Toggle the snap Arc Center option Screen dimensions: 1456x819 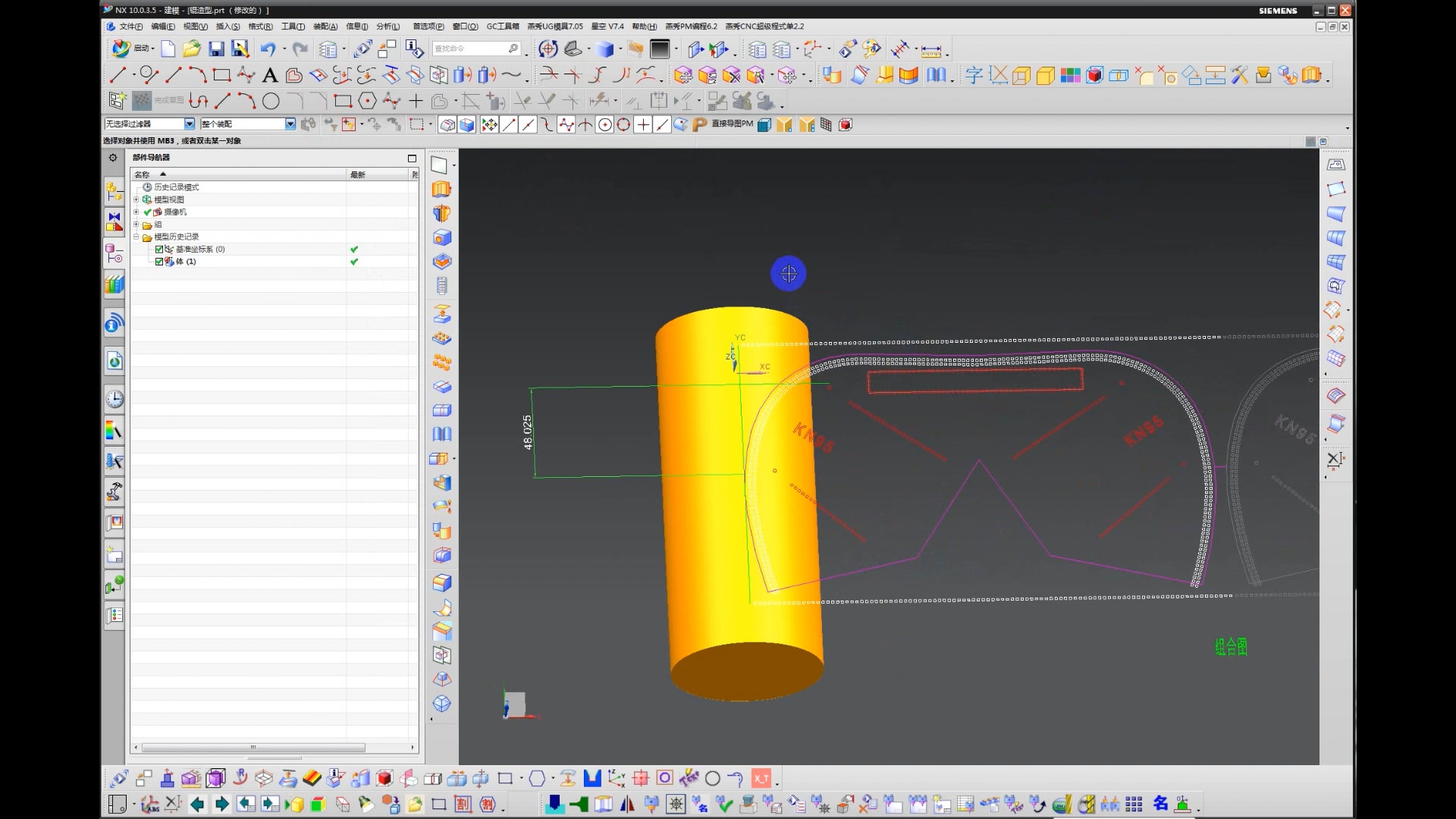[604, 125]
